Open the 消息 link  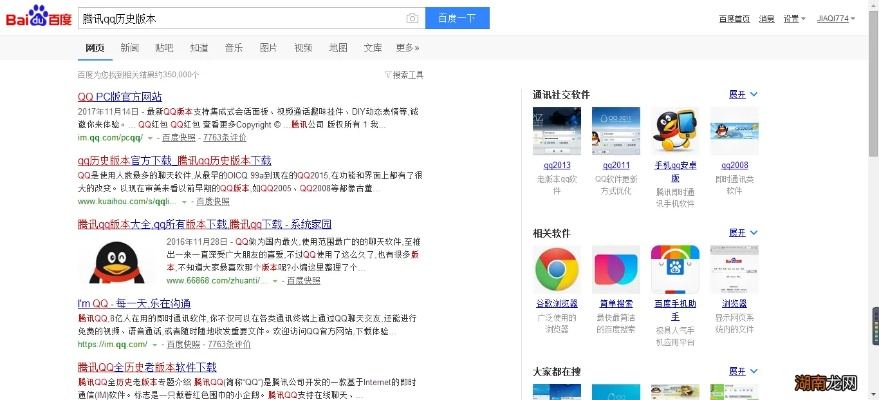tap(767, 18)
